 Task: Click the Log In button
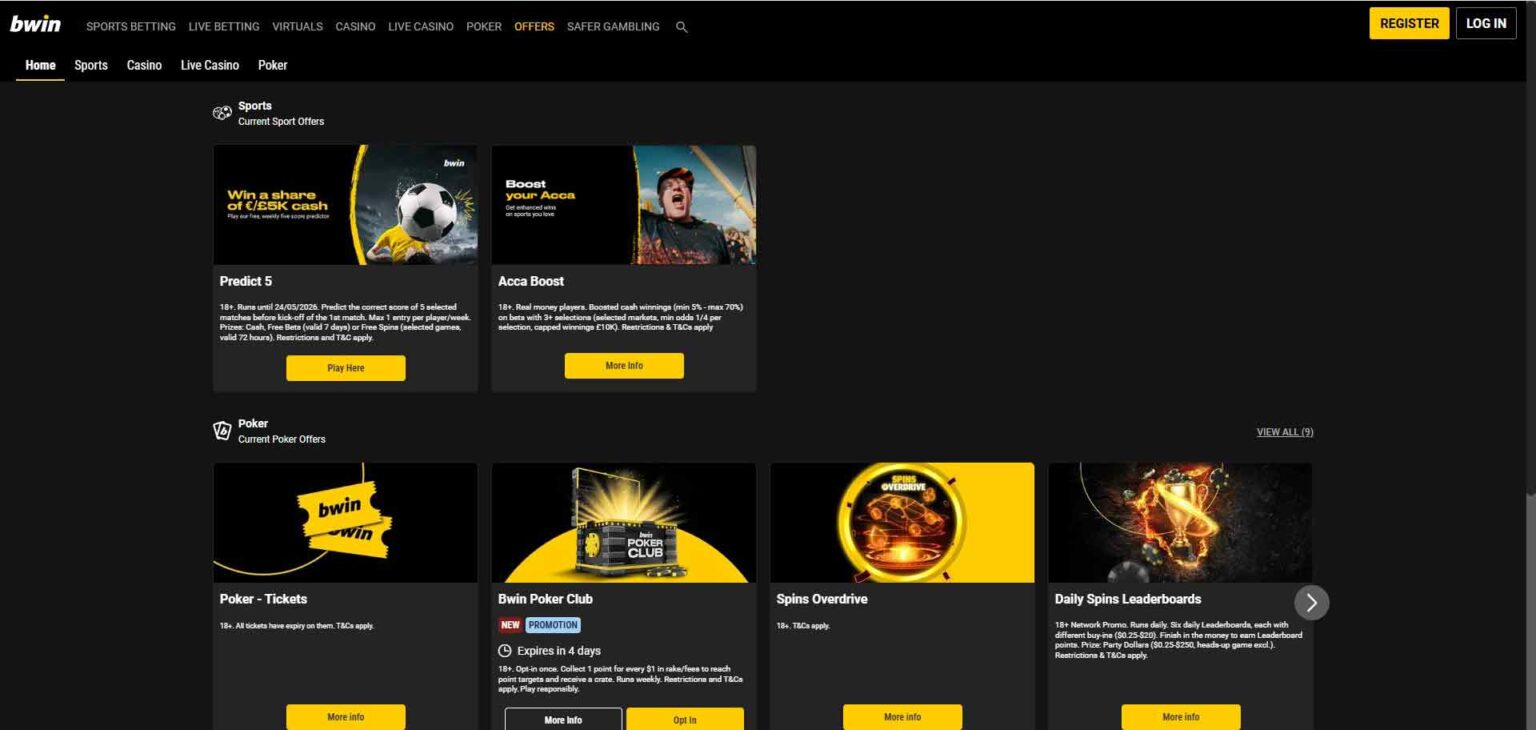pyautogui.click(x=1486, y=23)
